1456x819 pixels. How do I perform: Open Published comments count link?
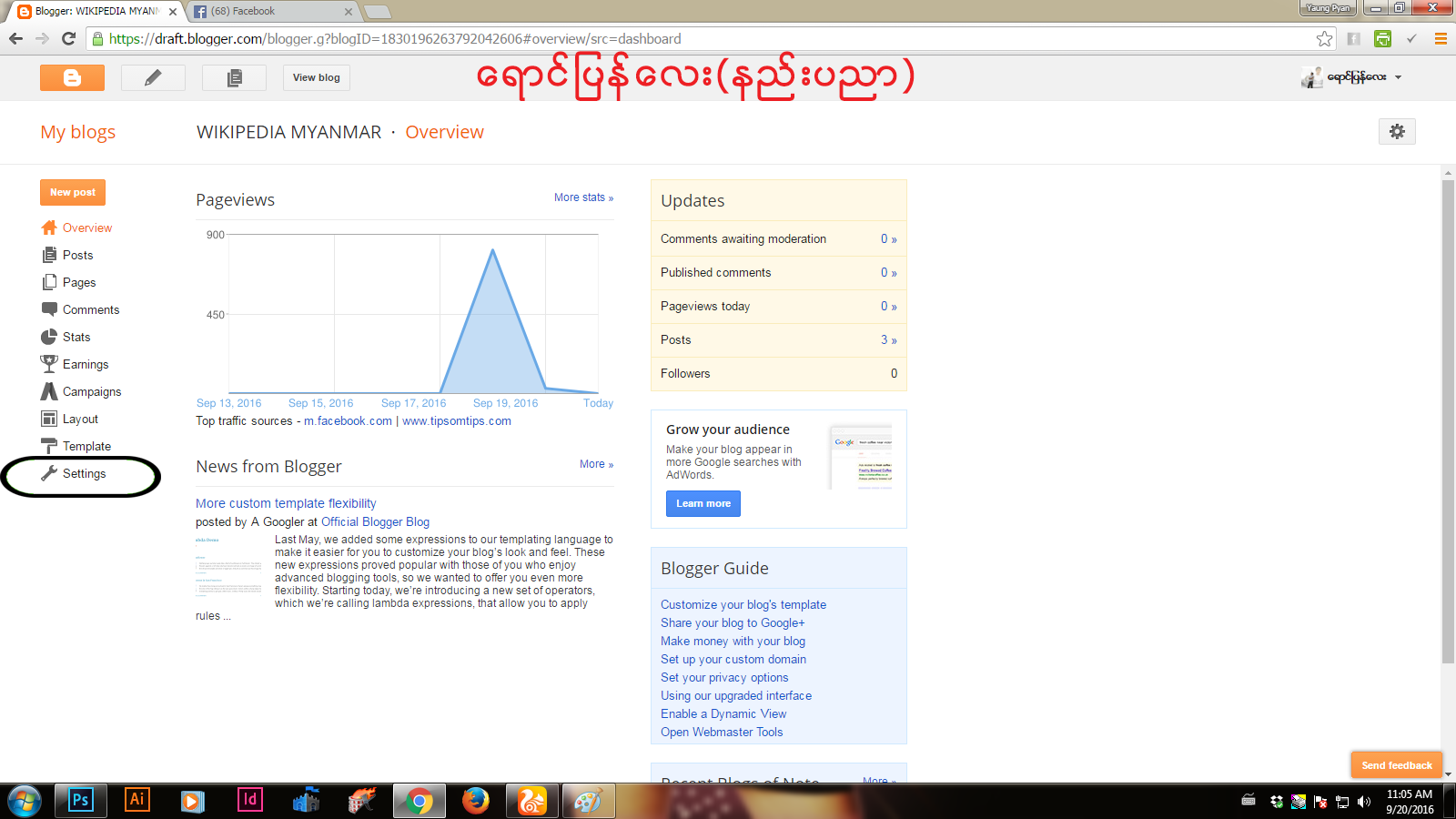pyautogui.click(x=888, y=273)
